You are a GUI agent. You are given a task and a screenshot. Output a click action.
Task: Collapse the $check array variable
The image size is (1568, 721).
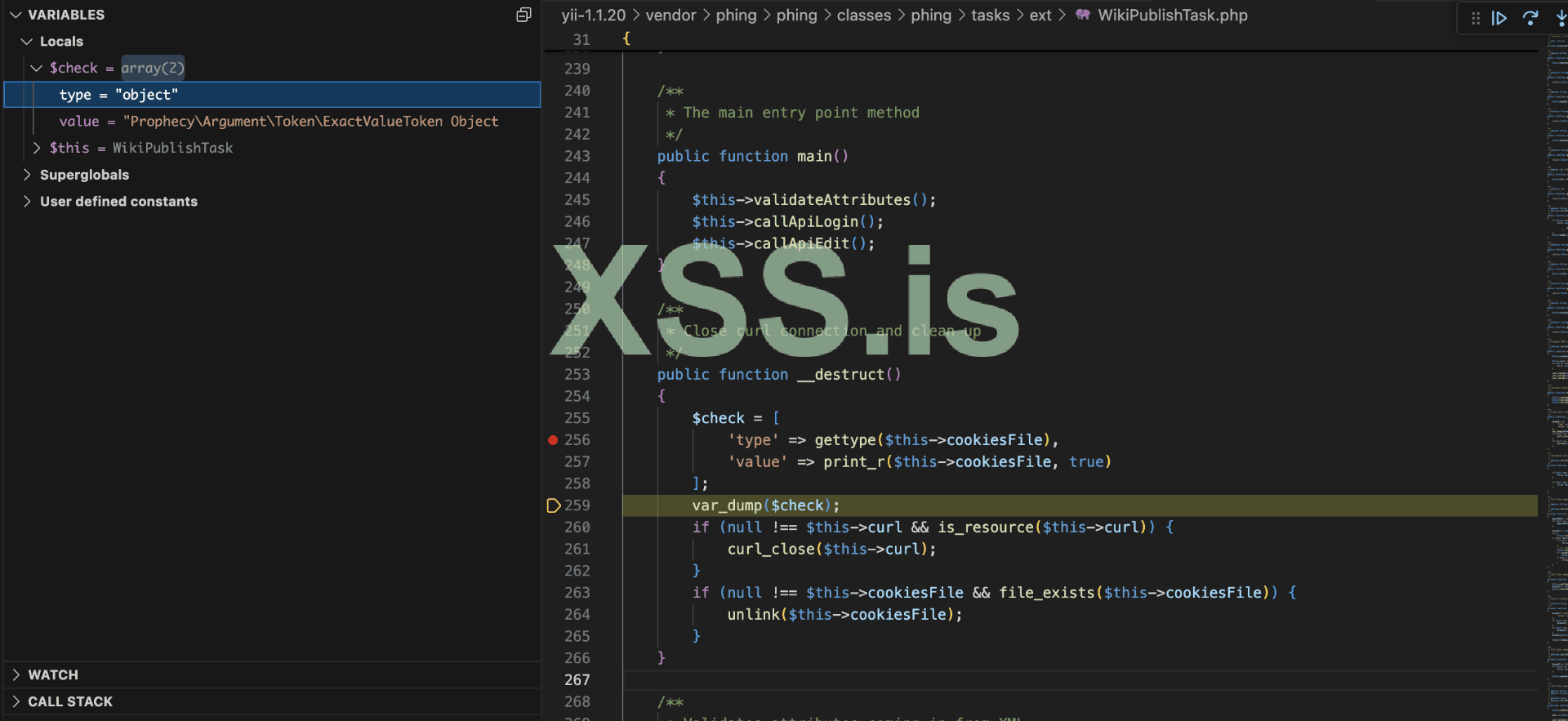[36, 68]
